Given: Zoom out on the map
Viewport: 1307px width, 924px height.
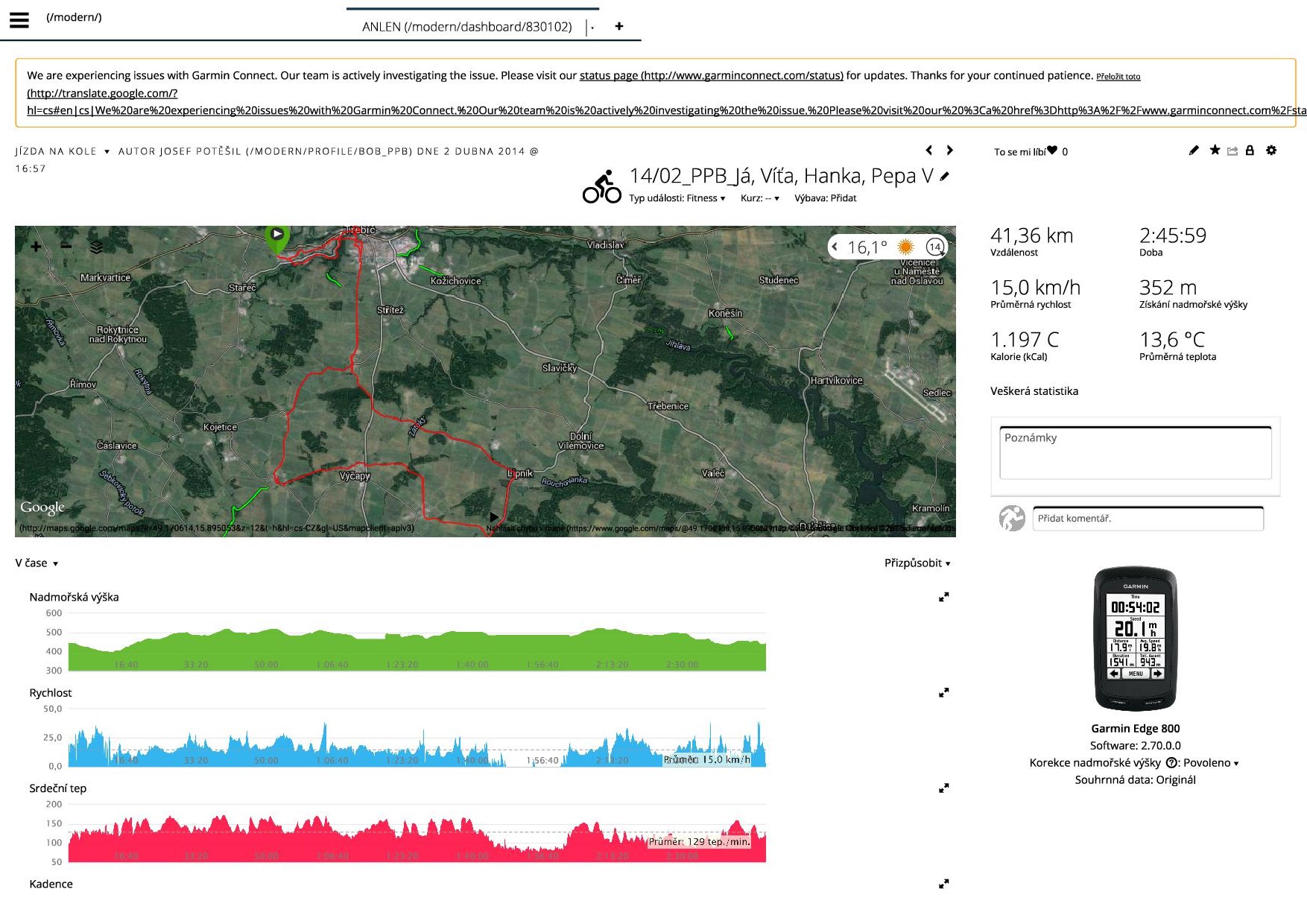Looking at the screenshot, I should click(x=66, y=247).
